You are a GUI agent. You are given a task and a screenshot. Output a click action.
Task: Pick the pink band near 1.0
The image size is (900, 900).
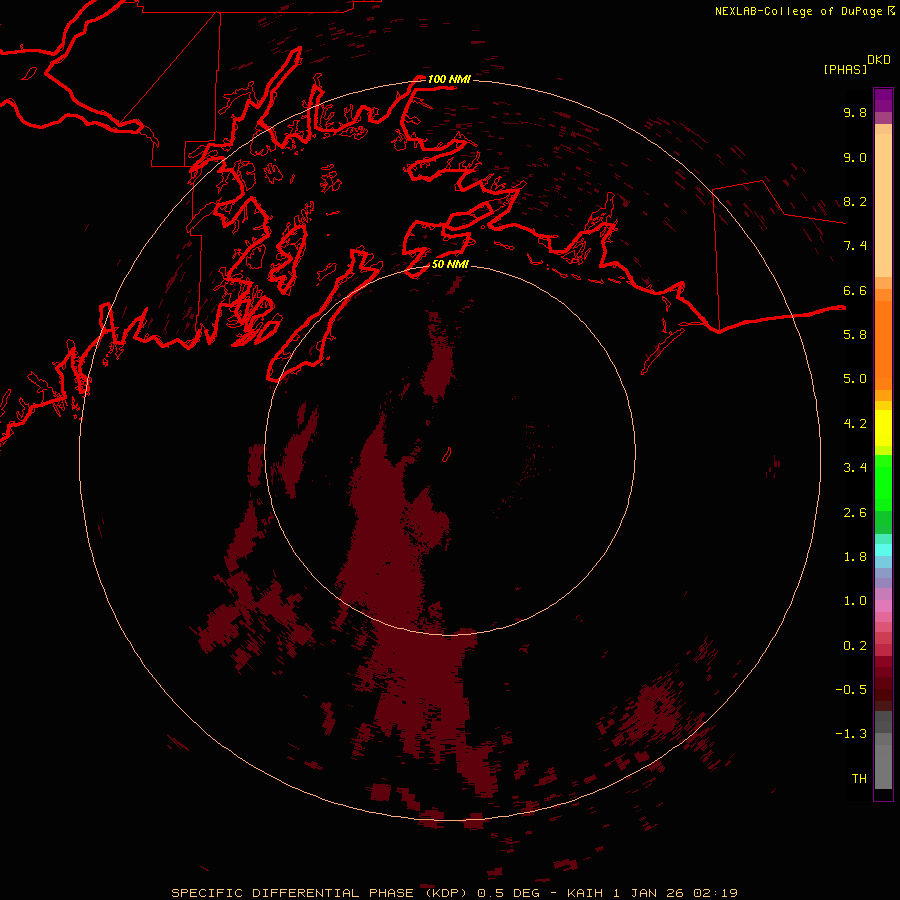click(883, 606)
